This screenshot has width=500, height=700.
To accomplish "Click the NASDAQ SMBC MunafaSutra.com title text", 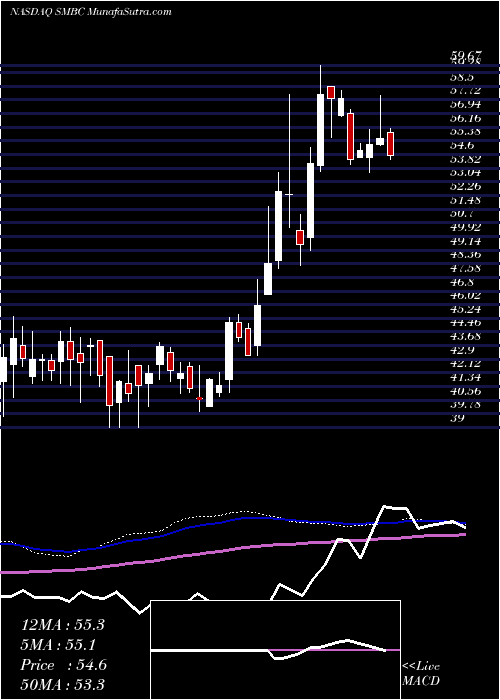I will click(91, 12).
